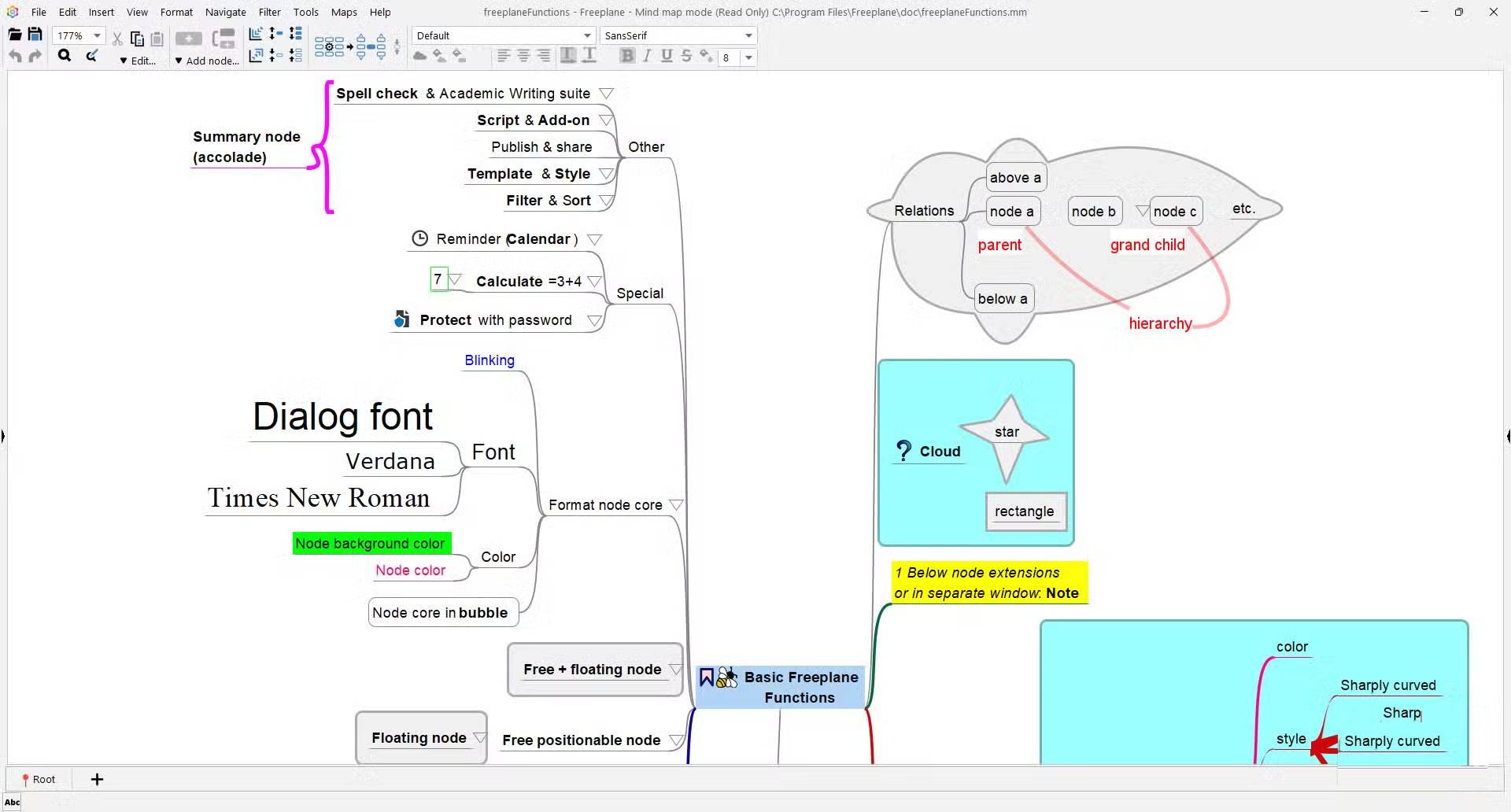
Task: Toggle bold formatting button
Action: pos(627,56)
